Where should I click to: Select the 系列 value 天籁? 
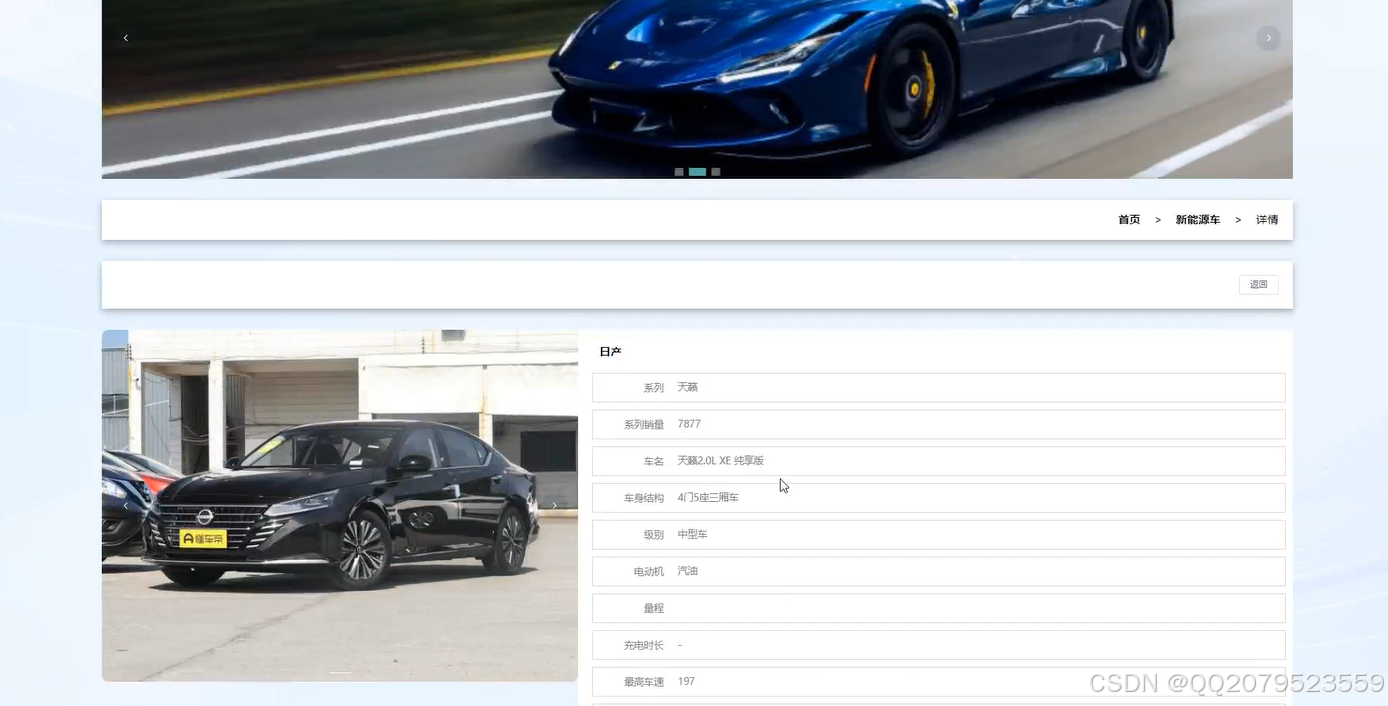pyautogui.click(x=688, y=387)
